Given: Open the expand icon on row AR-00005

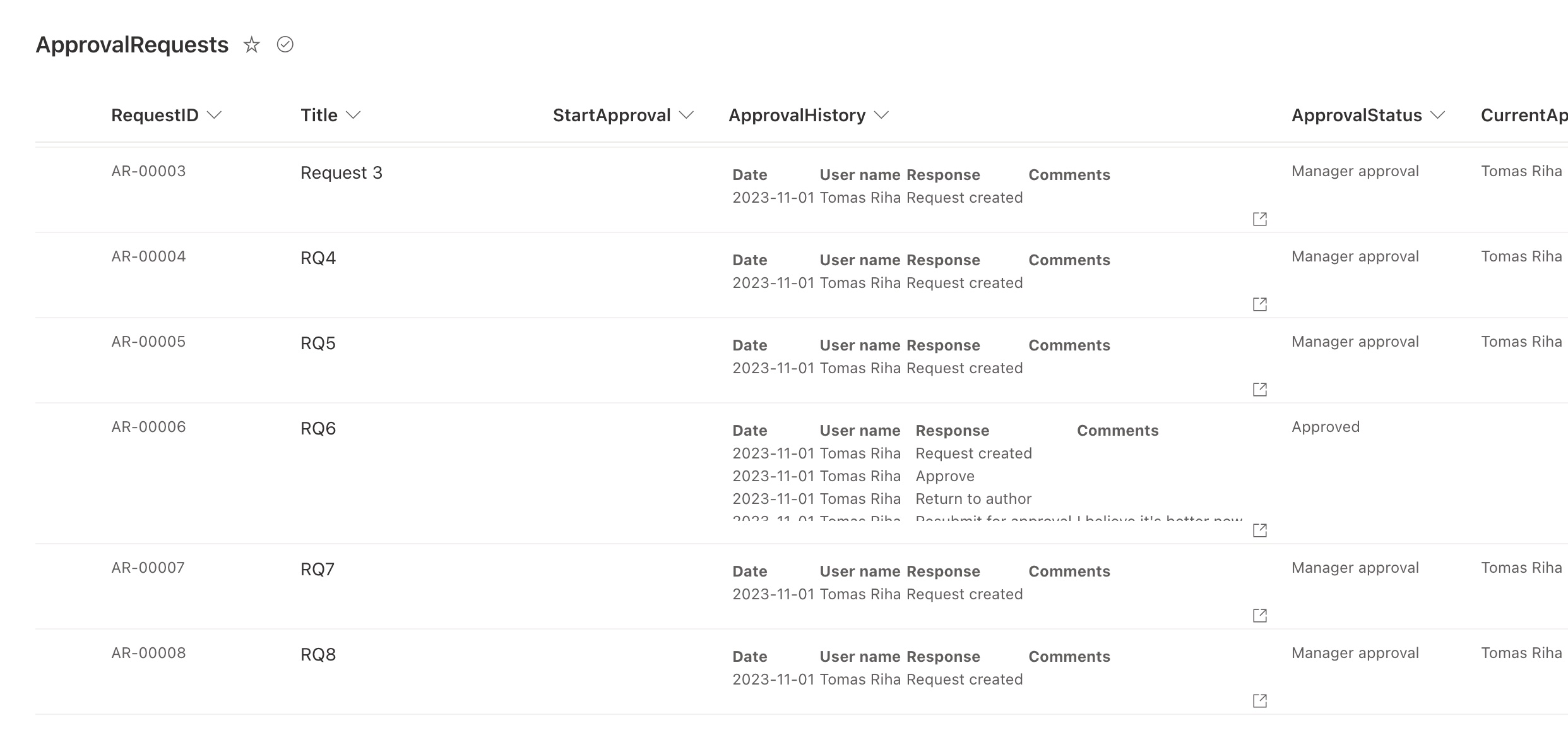Looking at the screenshot, I should coord(1260,389).
